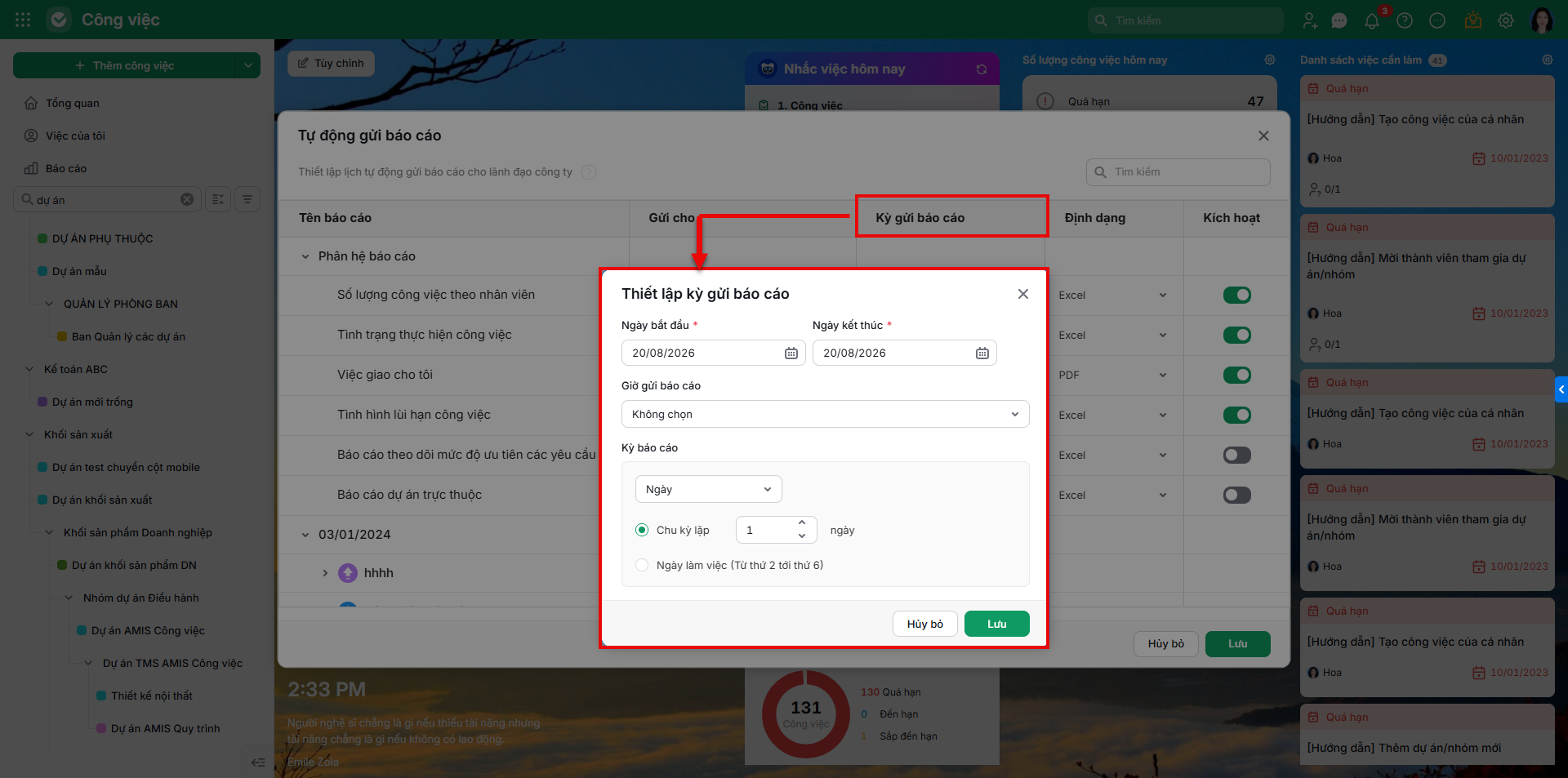Screen dimensions: 1568x778
Task: Click Lưu in kỳ gửi báo cáo dialog
Action: point(996,624)
